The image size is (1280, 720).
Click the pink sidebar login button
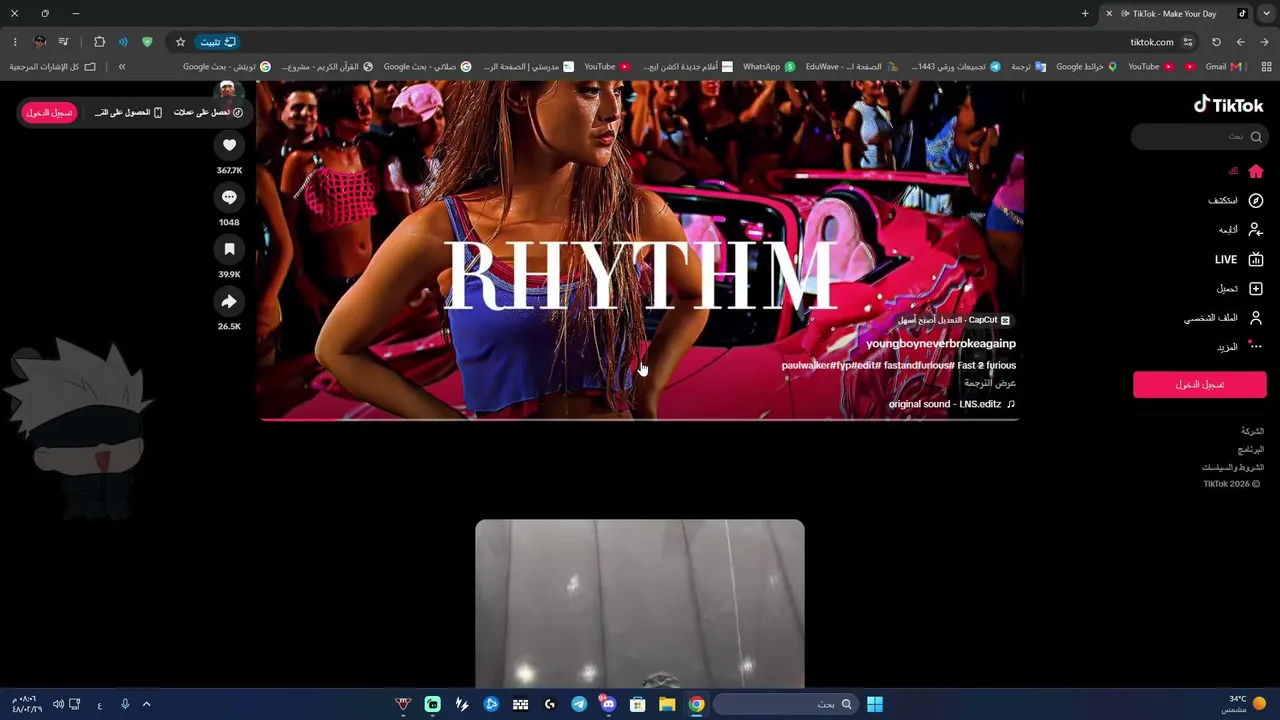click(1200, 384)
